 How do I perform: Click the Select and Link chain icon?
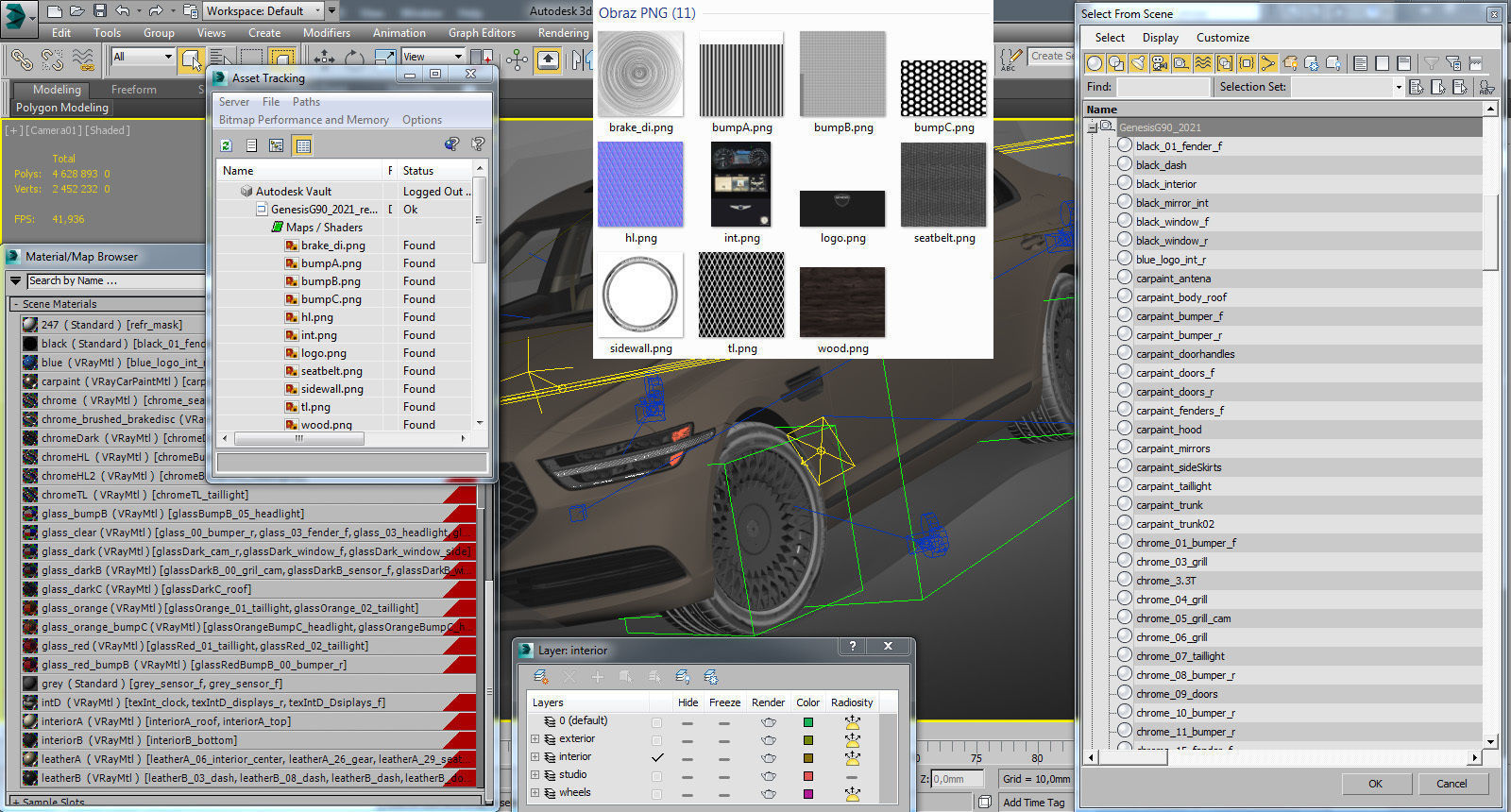point(22,59)
